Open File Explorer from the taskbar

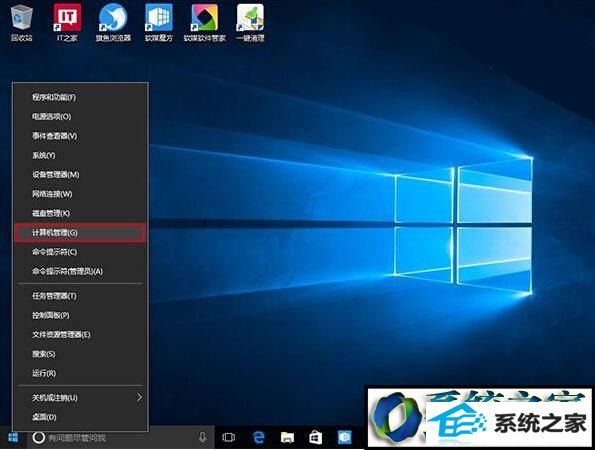[287, 437]
